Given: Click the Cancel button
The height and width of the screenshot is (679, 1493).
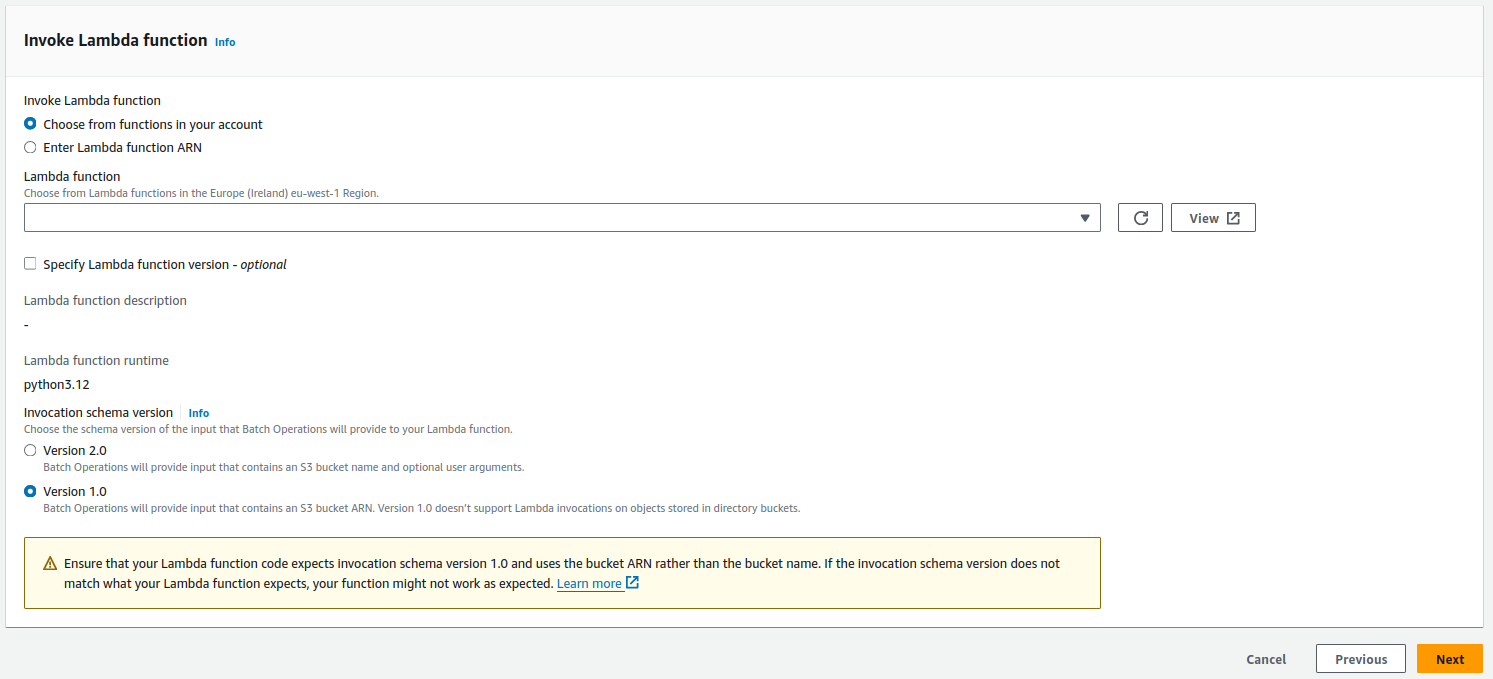Looking at the screenshot, I should [1266, 659].
